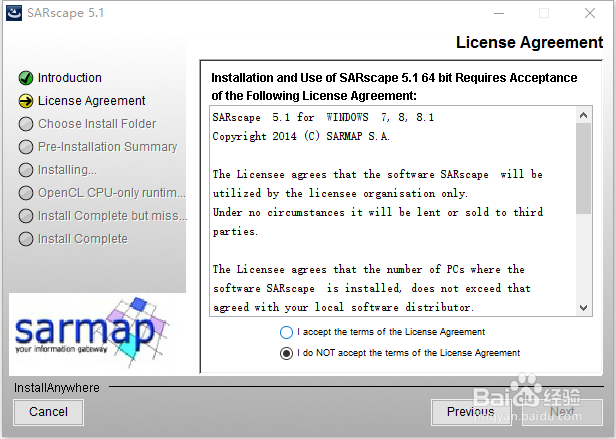Click the SARscape app icon in title bar
This screenshot has width=616, height=439.
tap(14, 13)
